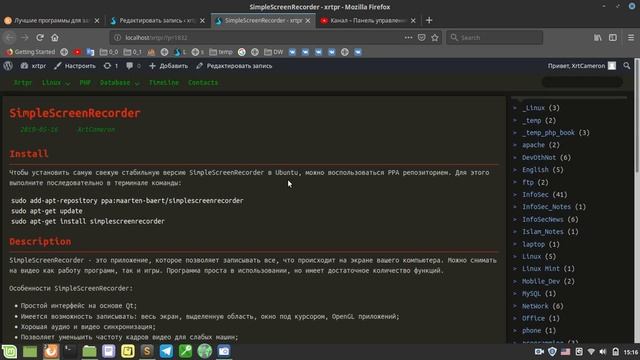Open the Linux menu dropdown
The height and width of the screenshot is (360, 640).
tap(56, 82)
